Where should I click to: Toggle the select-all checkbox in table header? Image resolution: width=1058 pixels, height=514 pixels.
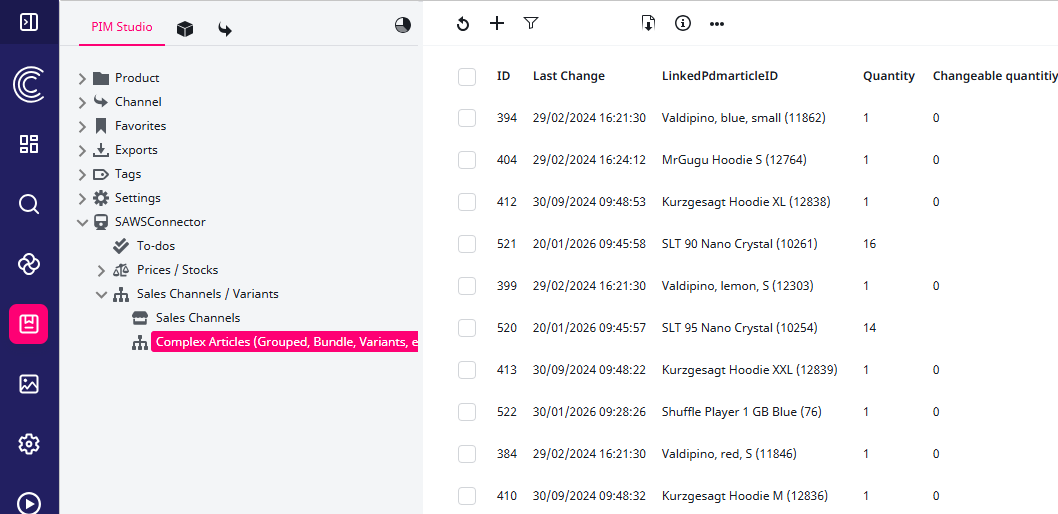[x=467, y=76]
